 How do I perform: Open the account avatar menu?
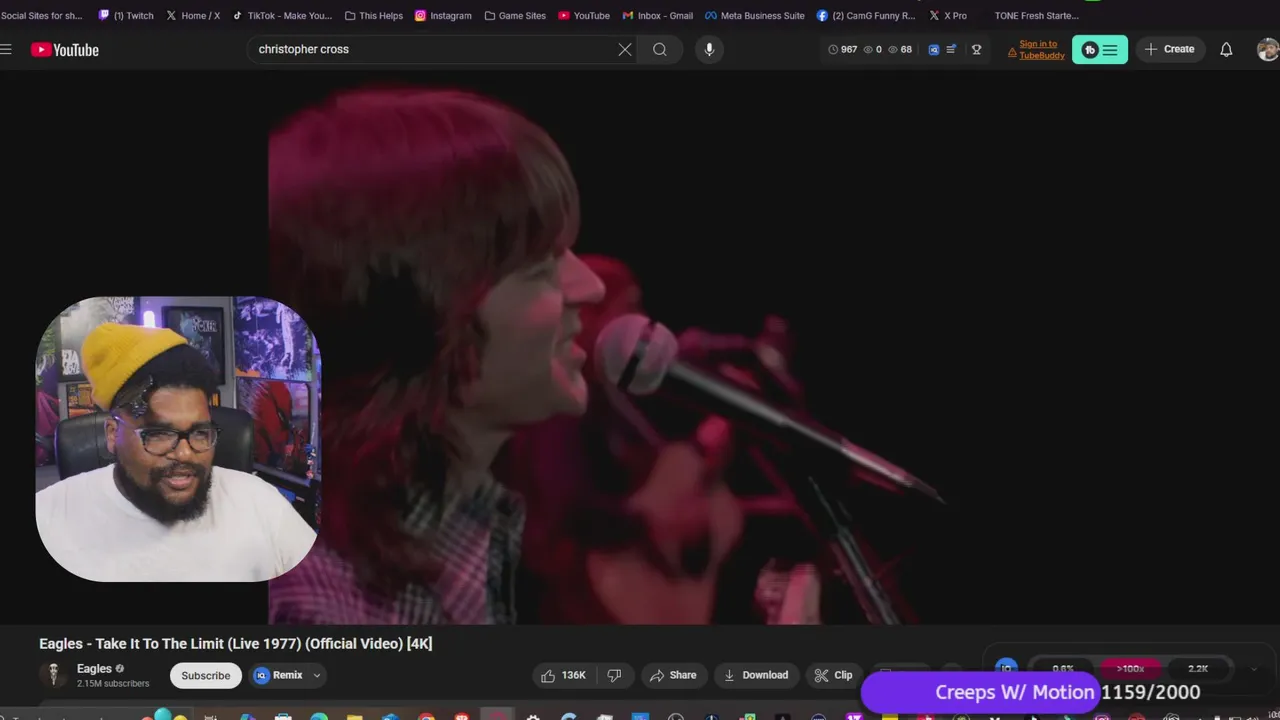click(1268, 49)
